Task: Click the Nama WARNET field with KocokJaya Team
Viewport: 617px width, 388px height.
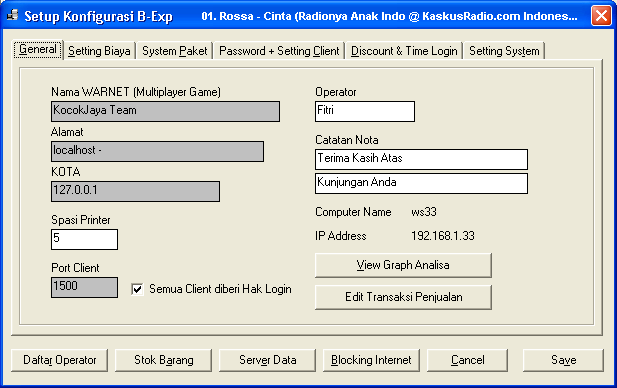Action: [165, 111]
